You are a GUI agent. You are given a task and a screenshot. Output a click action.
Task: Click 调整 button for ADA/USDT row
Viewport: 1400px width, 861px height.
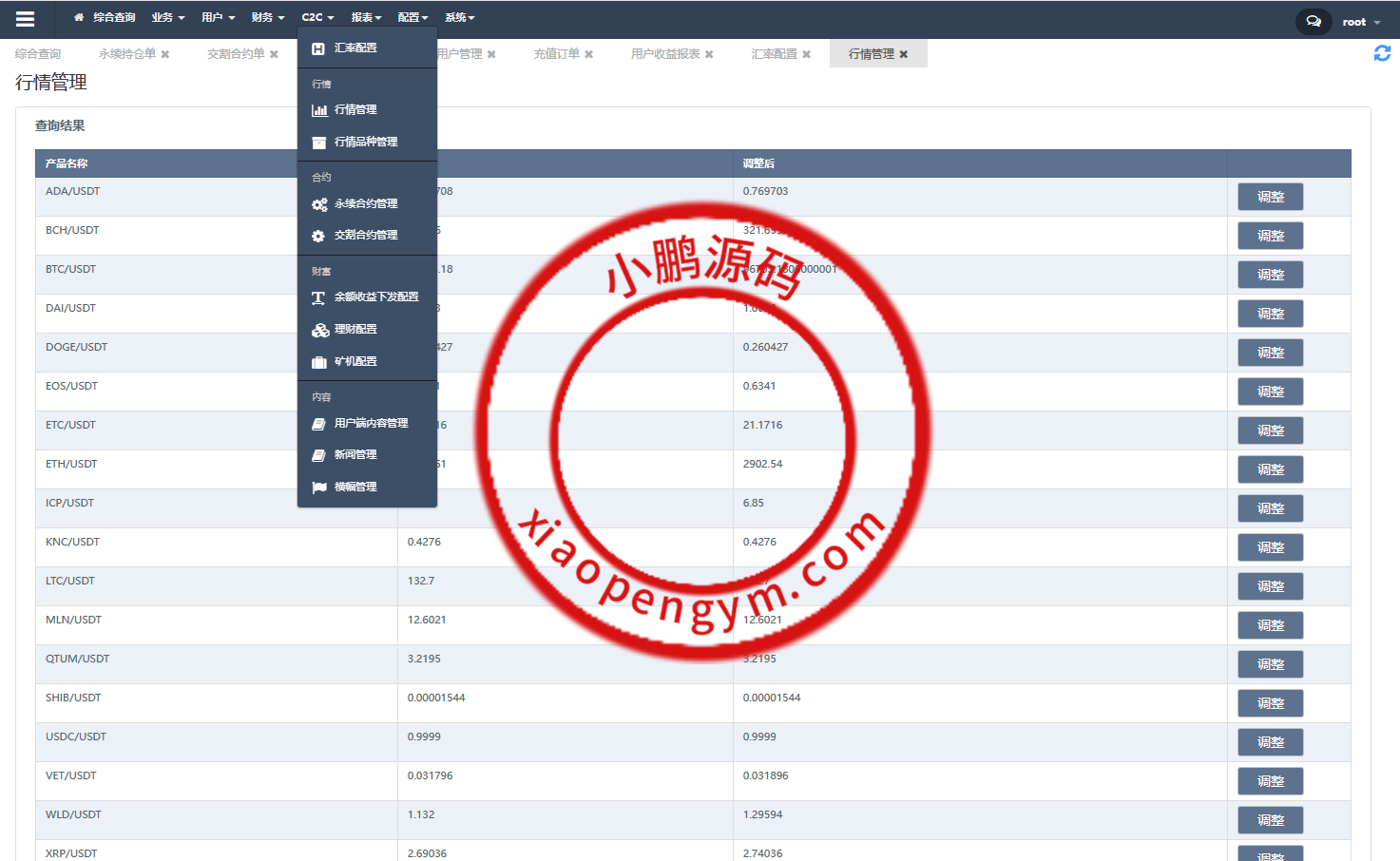click(1270, 197)
